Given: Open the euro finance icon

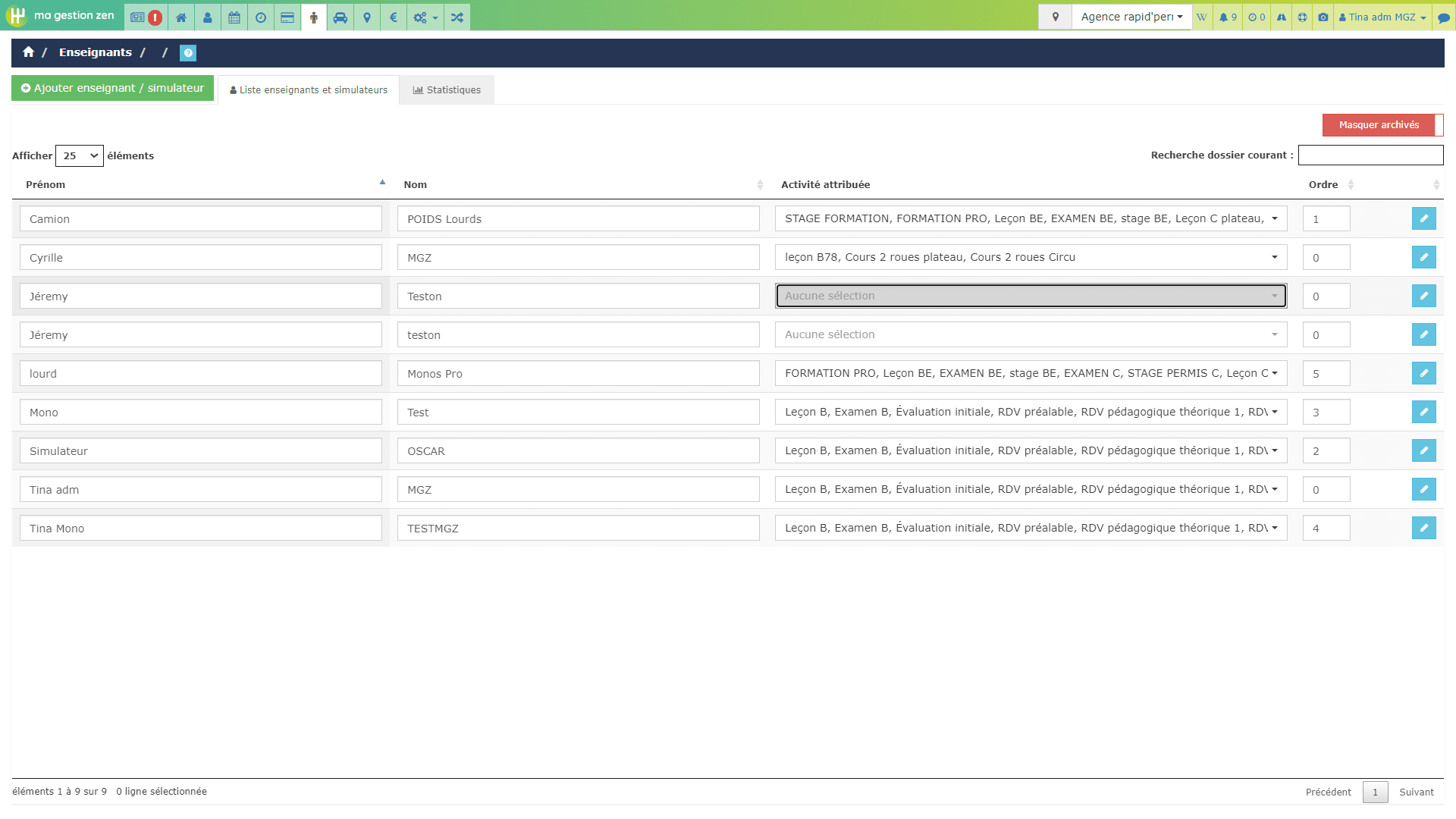Looking at the screenshot, I should 394,17.
